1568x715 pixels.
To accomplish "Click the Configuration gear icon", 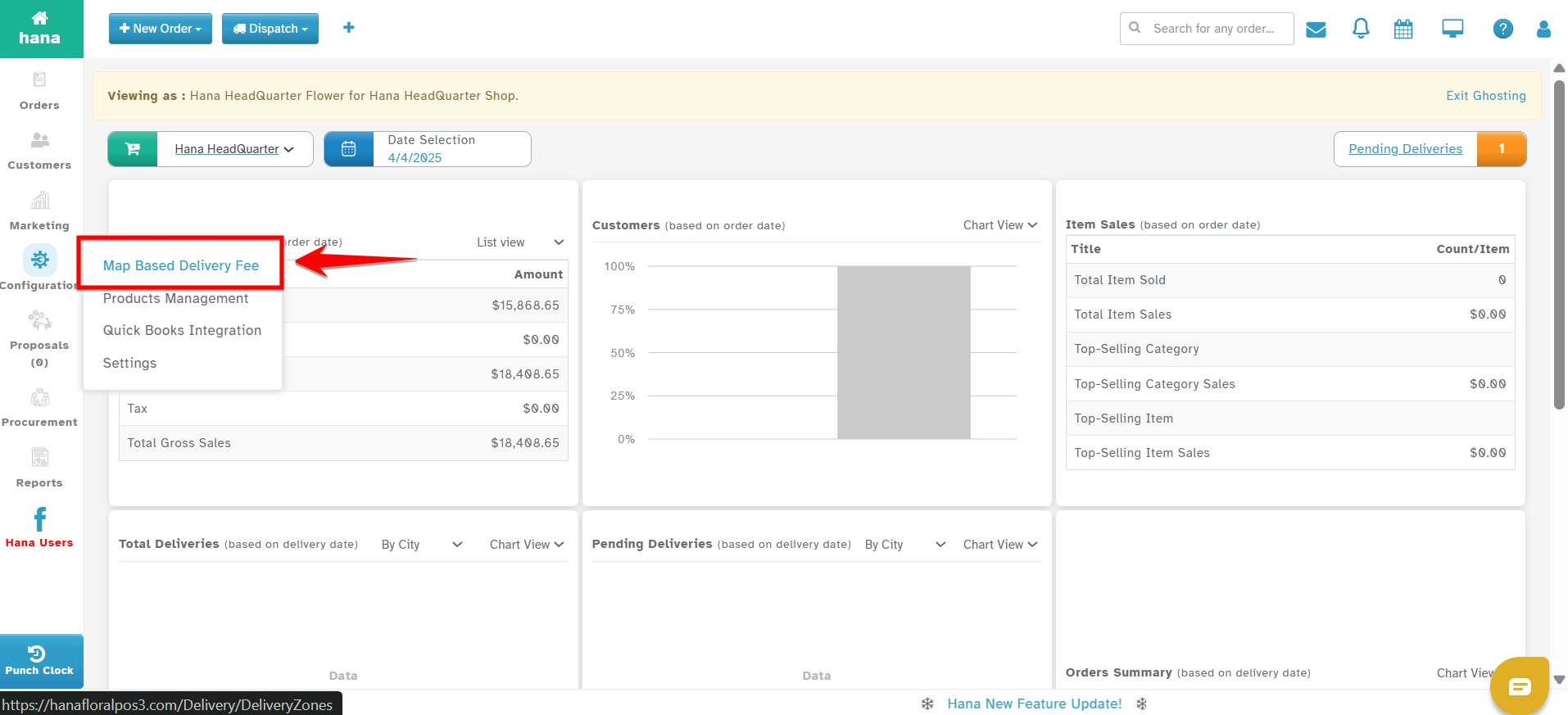I will [39, 260].
